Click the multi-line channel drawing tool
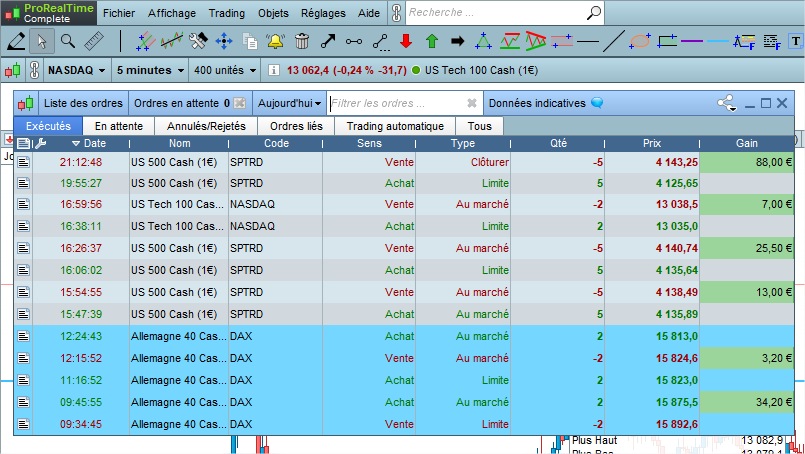Image resolution: width=805 pixels, height=454 pixels. tap(145, 41)
